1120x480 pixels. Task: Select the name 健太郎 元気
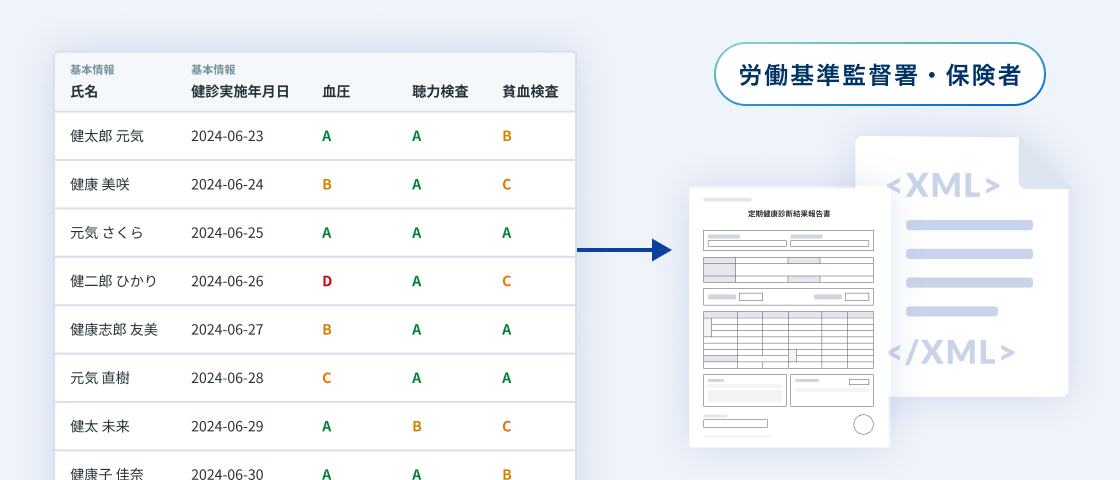click(107, 136)
